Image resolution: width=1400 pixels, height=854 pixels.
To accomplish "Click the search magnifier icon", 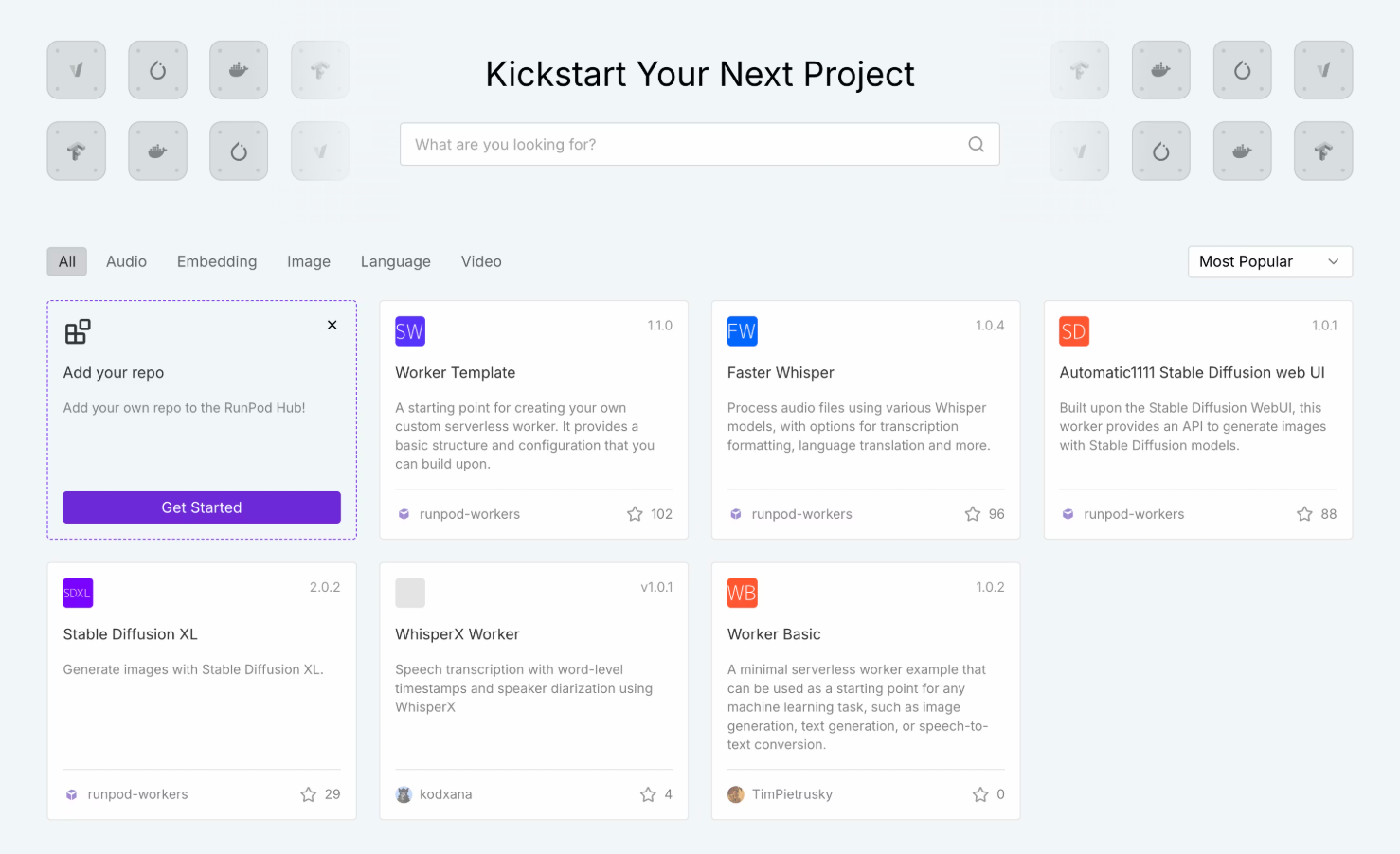I will point(976,144).
